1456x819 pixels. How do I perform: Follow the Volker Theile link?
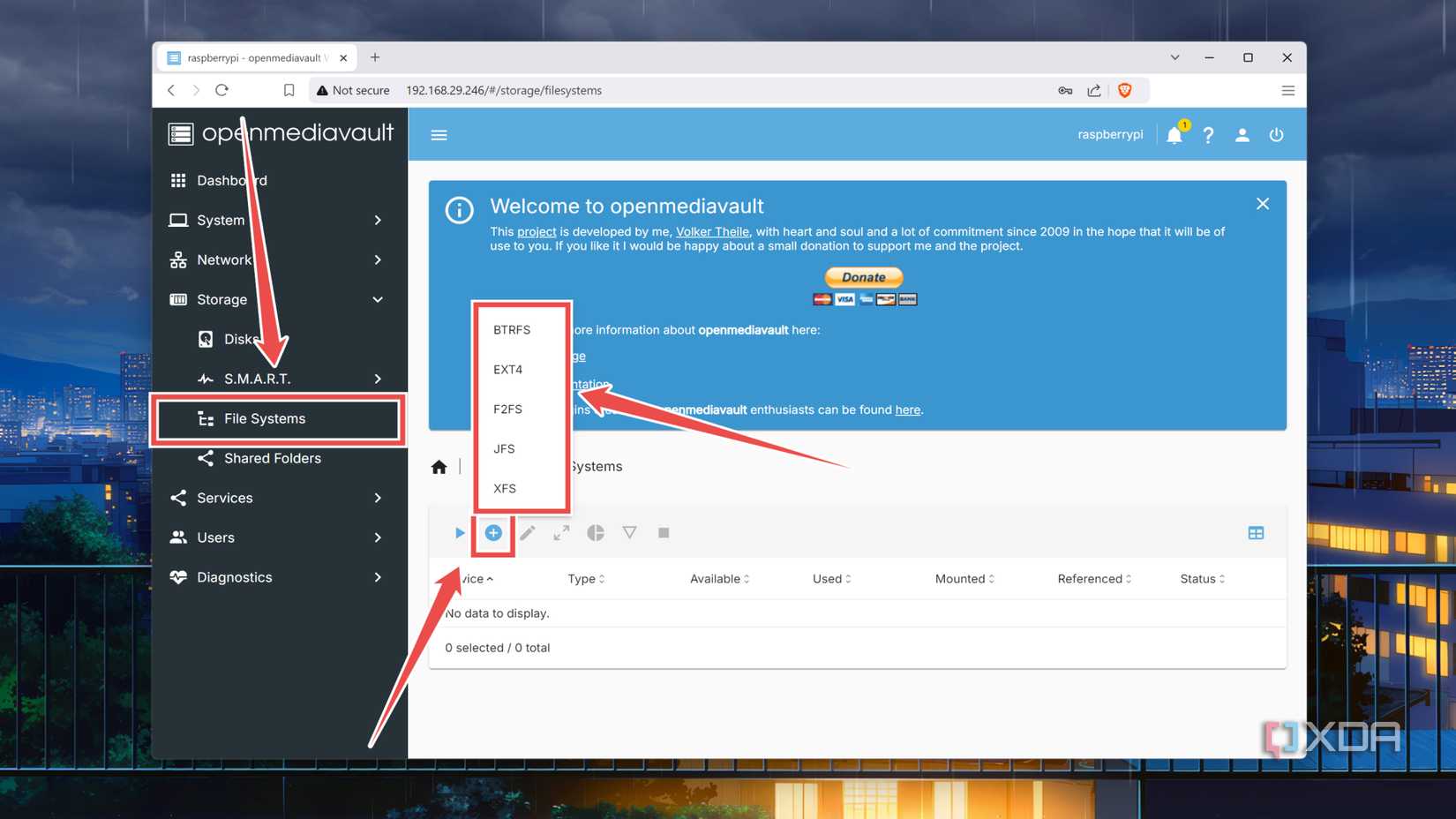(712, 232)
